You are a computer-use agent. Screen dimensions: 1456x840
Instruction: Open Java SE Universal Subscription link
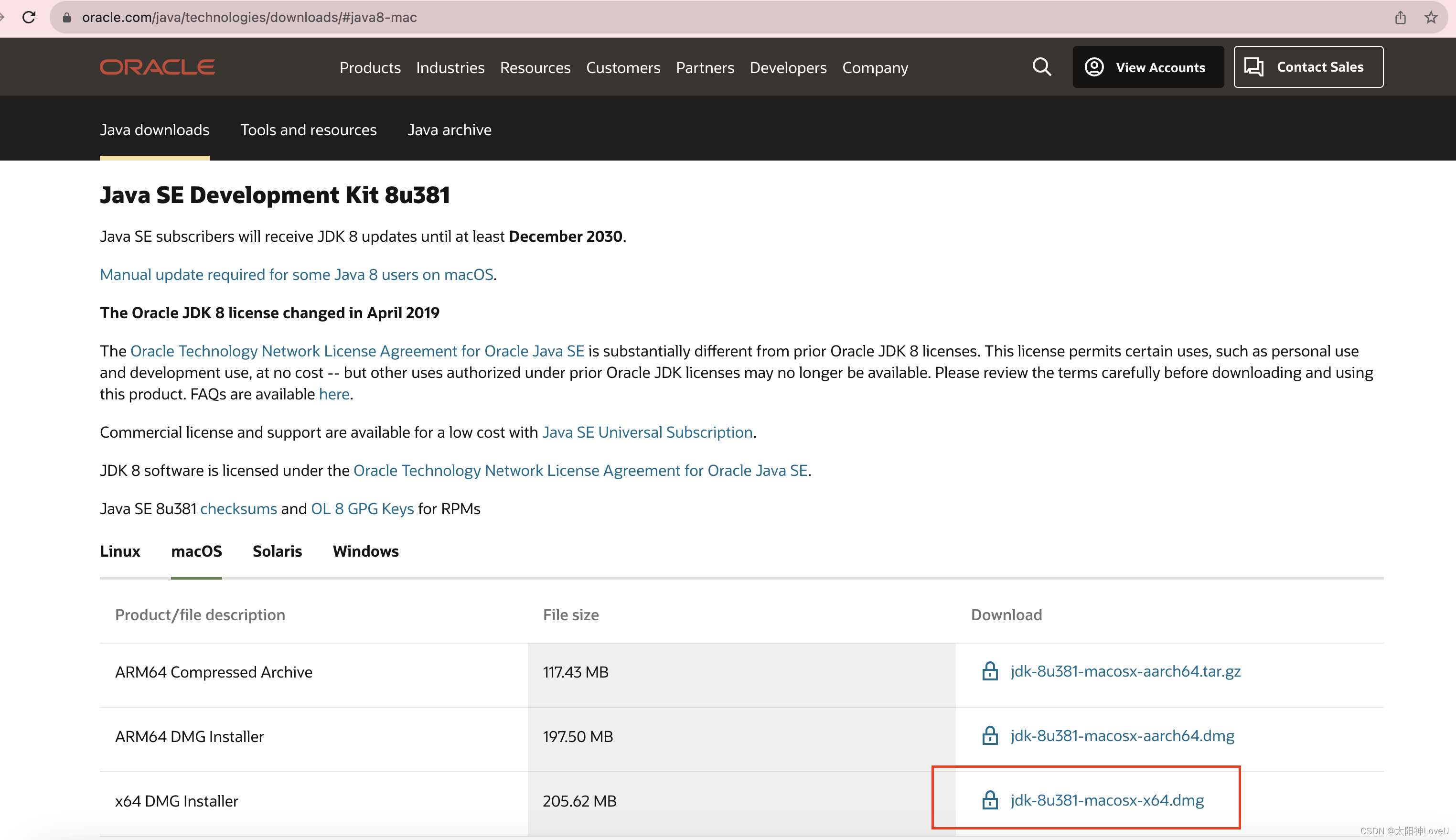648,432
